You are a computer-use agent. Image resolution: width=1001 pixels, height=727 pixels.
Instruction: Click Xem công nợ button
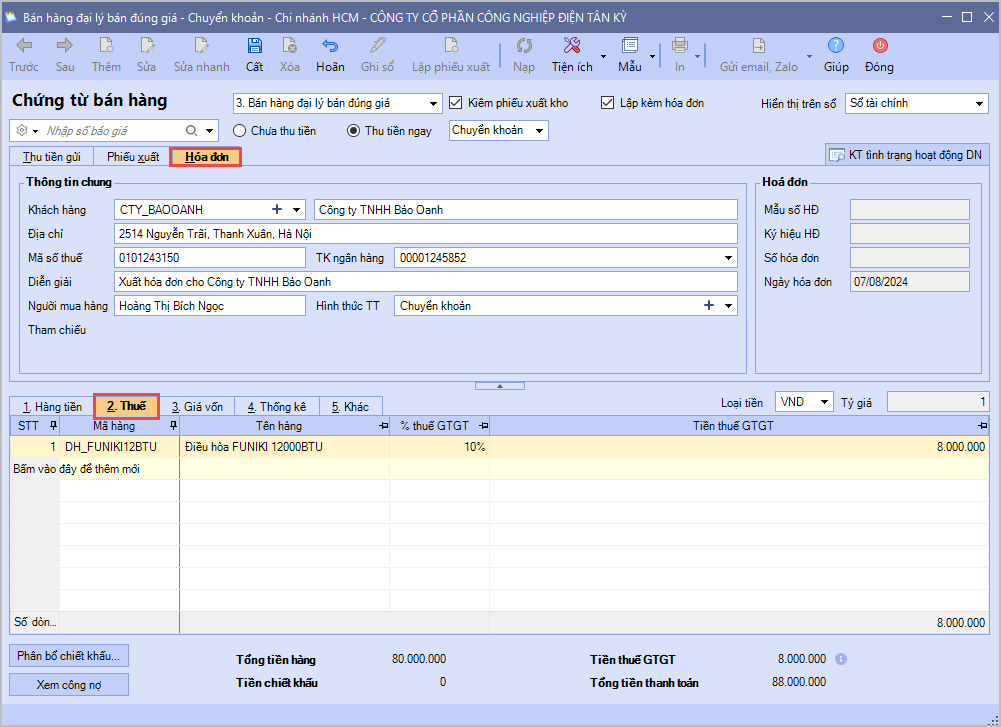click(x=69, y=685)
